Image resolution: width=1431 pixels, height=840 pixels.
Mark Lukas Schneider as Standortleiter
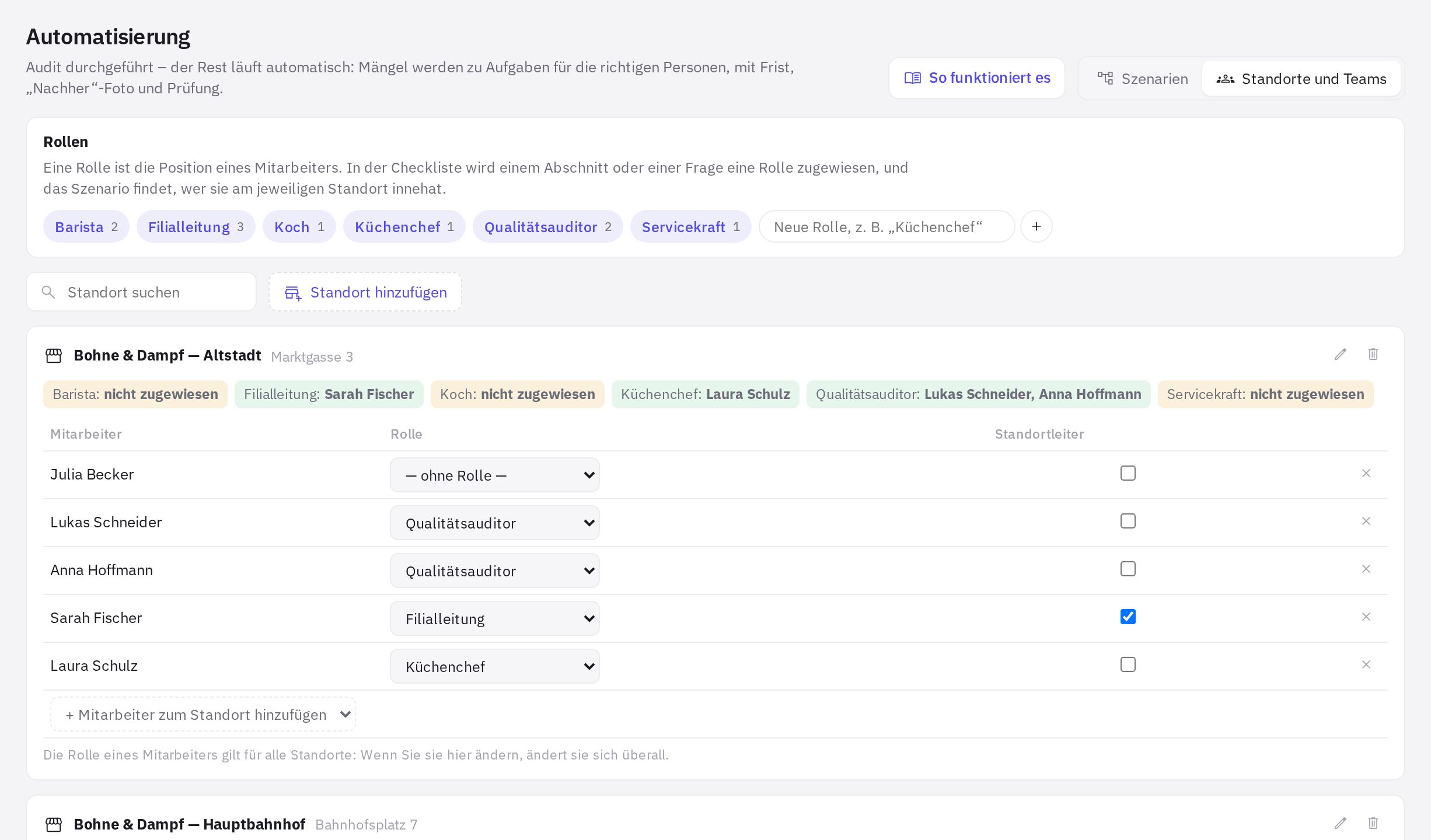click(x=1128, y=521)
